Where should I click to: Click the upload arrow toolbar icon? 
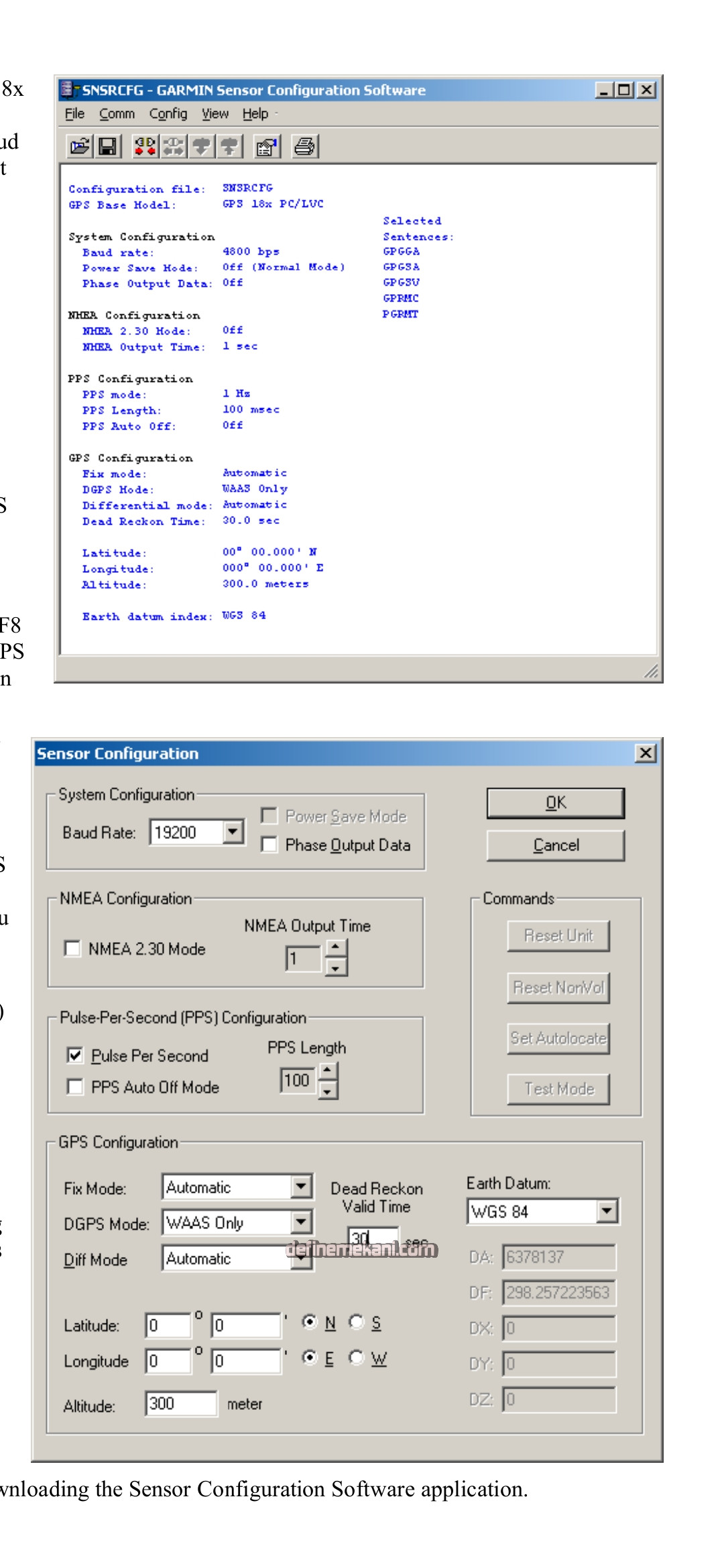coord(229,146)
